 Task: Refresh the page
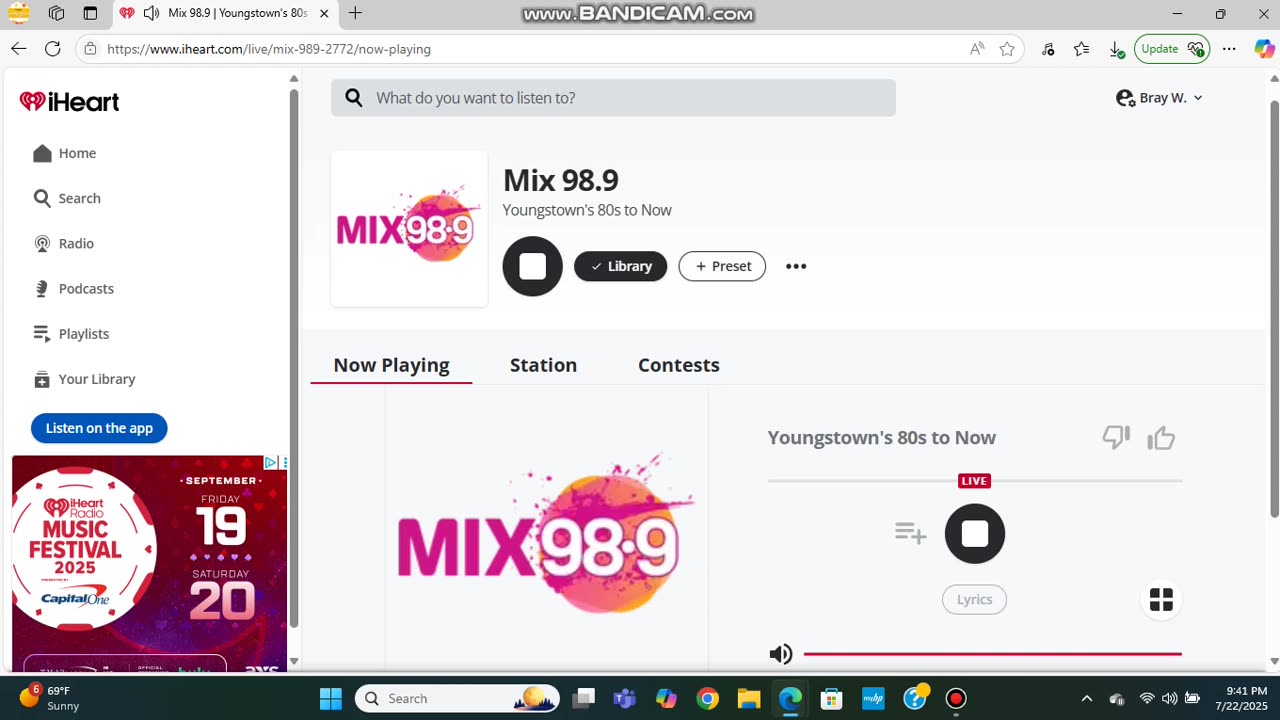(53, 48)
